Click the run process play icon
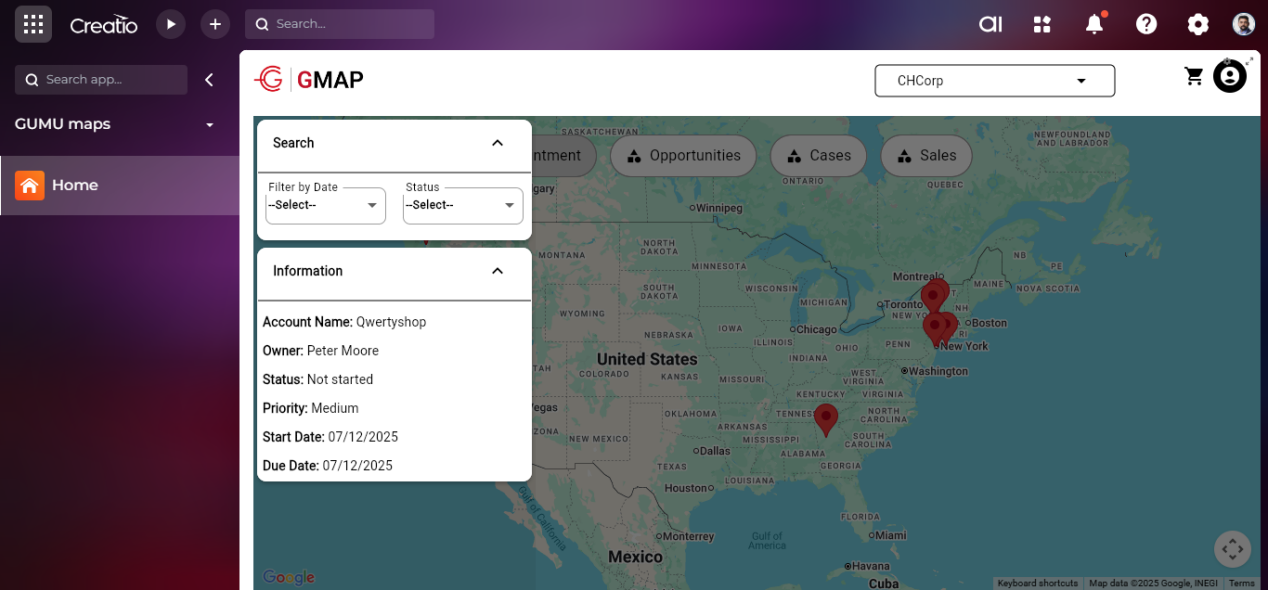Screen dimensions: 1268x590 click(x=171, y=24)
